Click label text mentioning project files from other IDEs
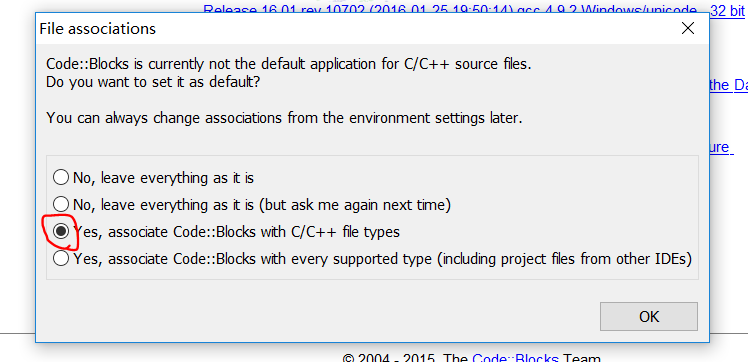748x362 pixels. pos(382,259)
